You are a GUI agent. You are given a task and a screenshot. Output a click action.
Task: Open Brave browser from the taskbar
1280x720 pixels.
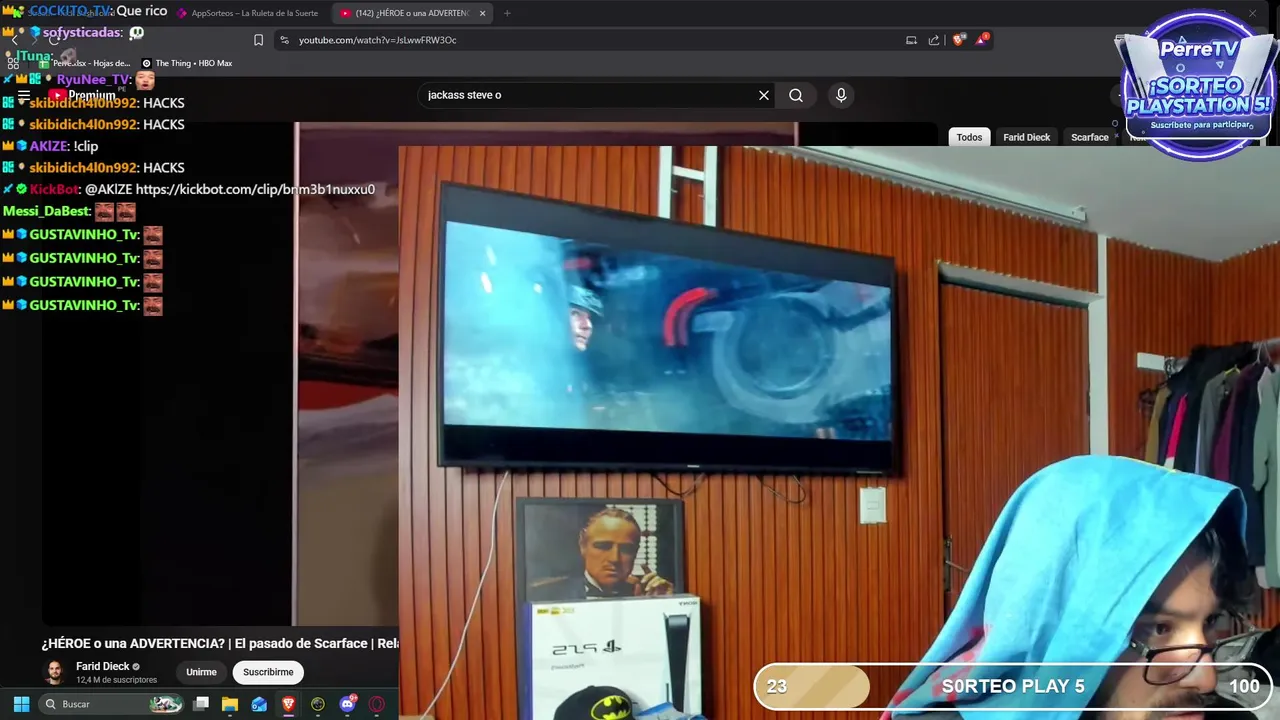pos(288,704)
